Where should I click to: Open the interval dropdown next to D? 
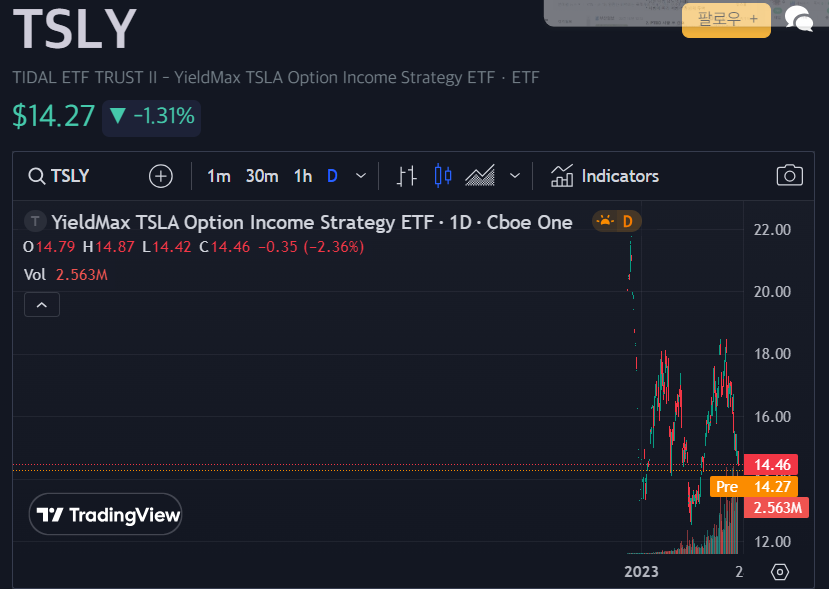click(x=361, y=175)
